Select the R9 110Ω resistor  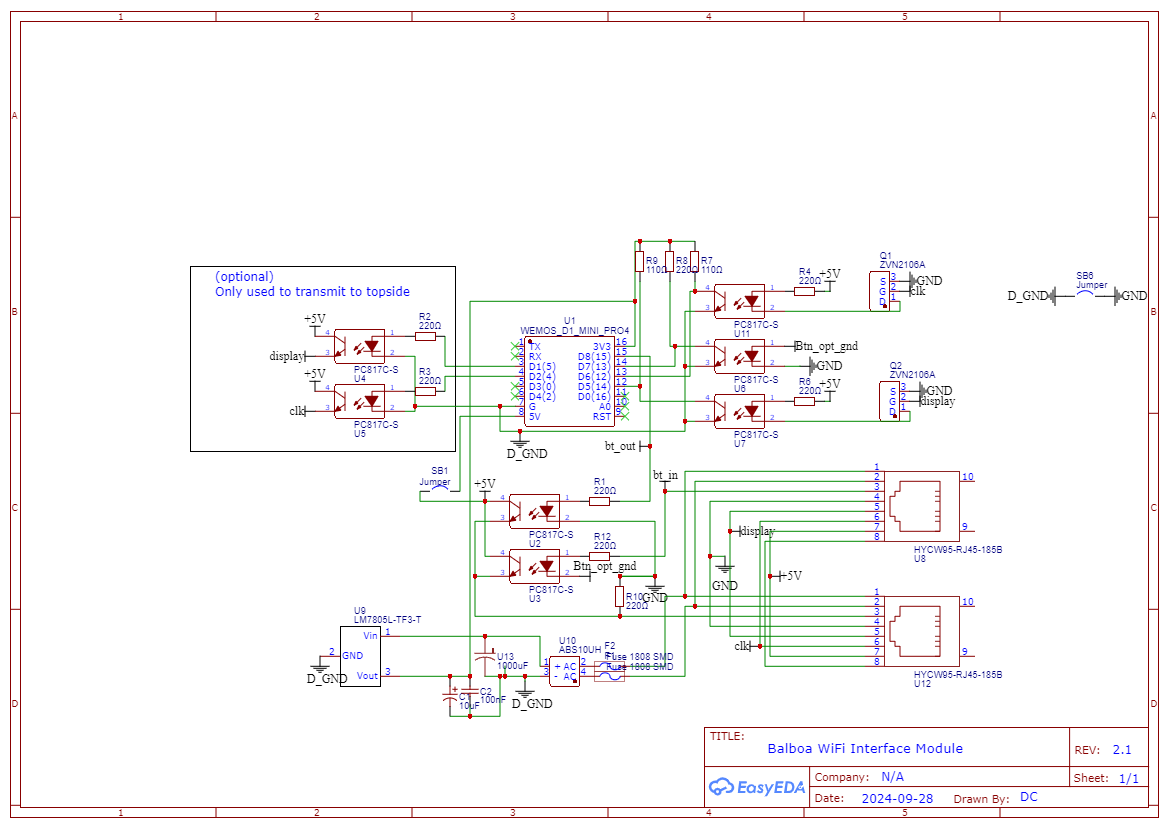click(x=639, y=261)
